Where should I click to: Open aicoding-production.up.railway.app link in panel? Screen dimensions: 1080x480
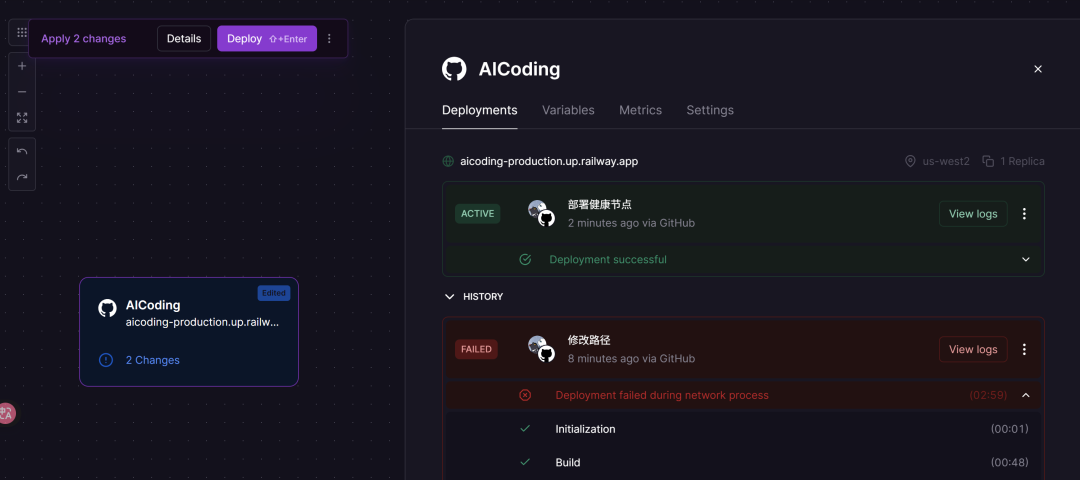point(549,162)
